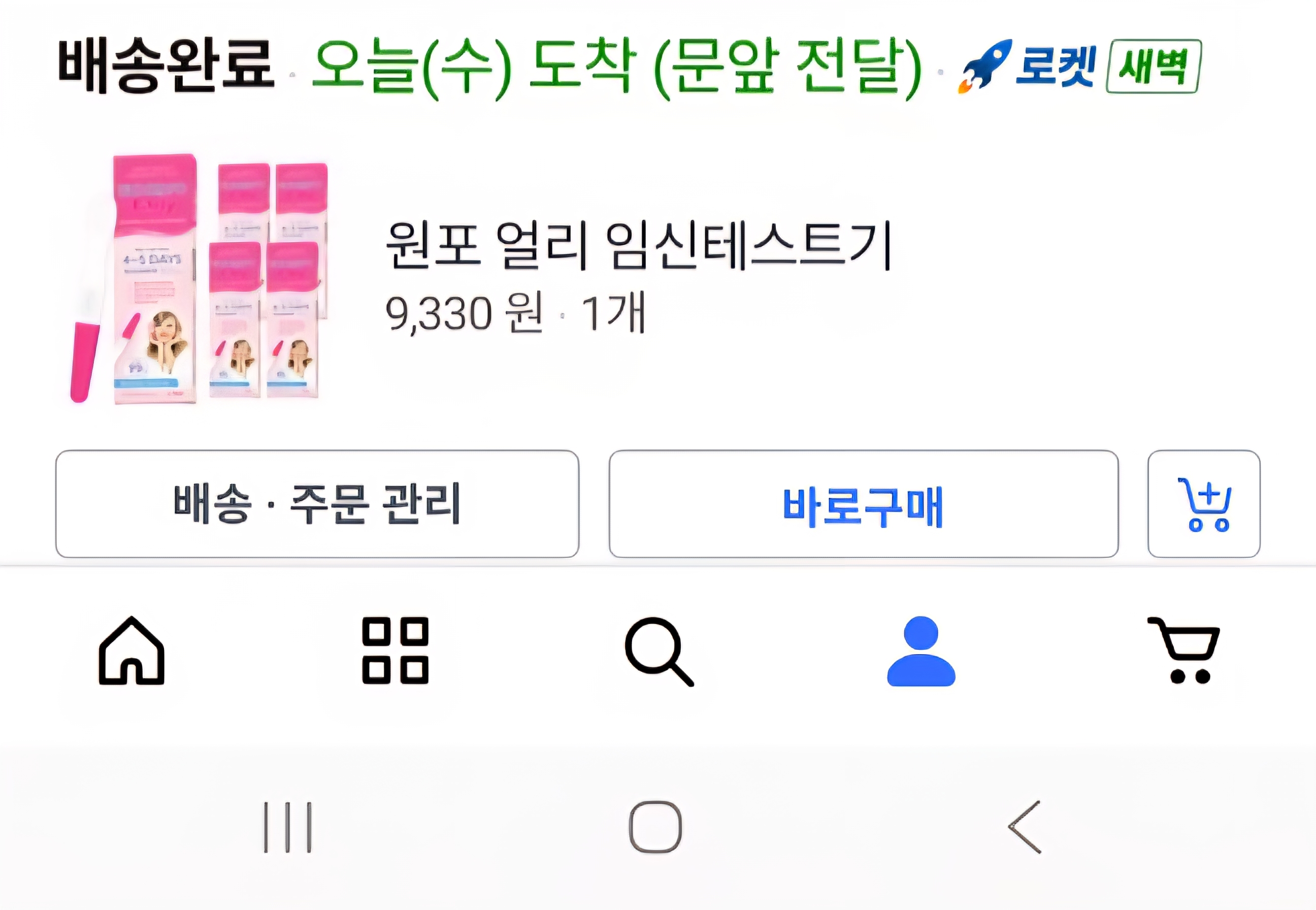Open the shopping cart in bottom navigation
Viewport: 1316px width, 910px height.
(x=1185, y=651)
